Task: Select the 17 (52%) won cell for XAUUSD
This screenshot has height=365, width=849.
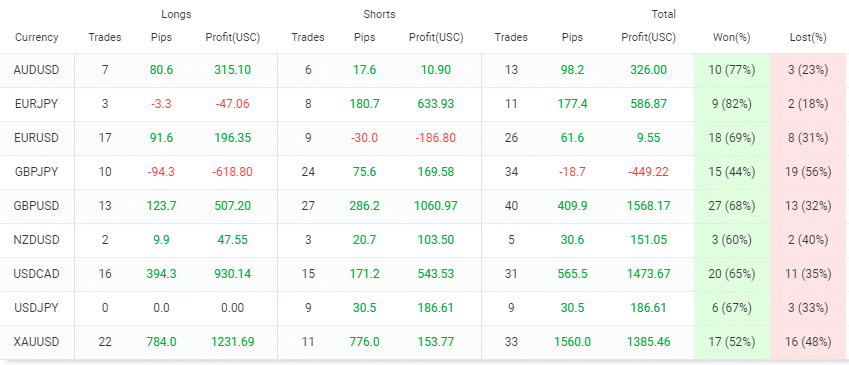Action: (732, 342)
